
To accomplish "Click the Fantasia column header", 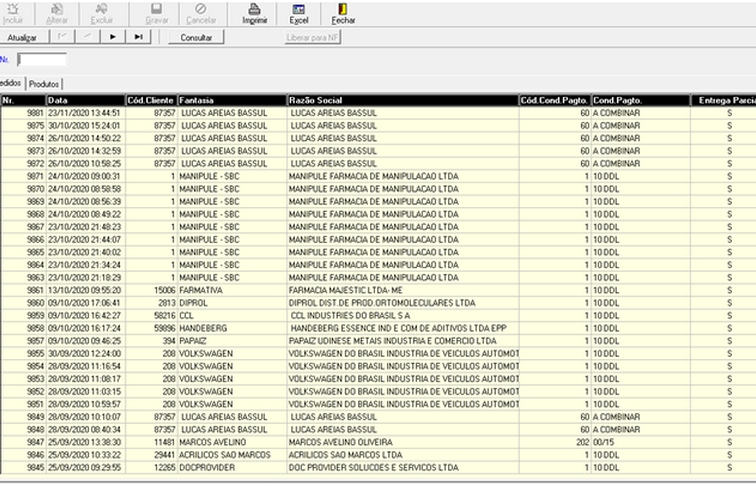I will (x=232, y=100).
